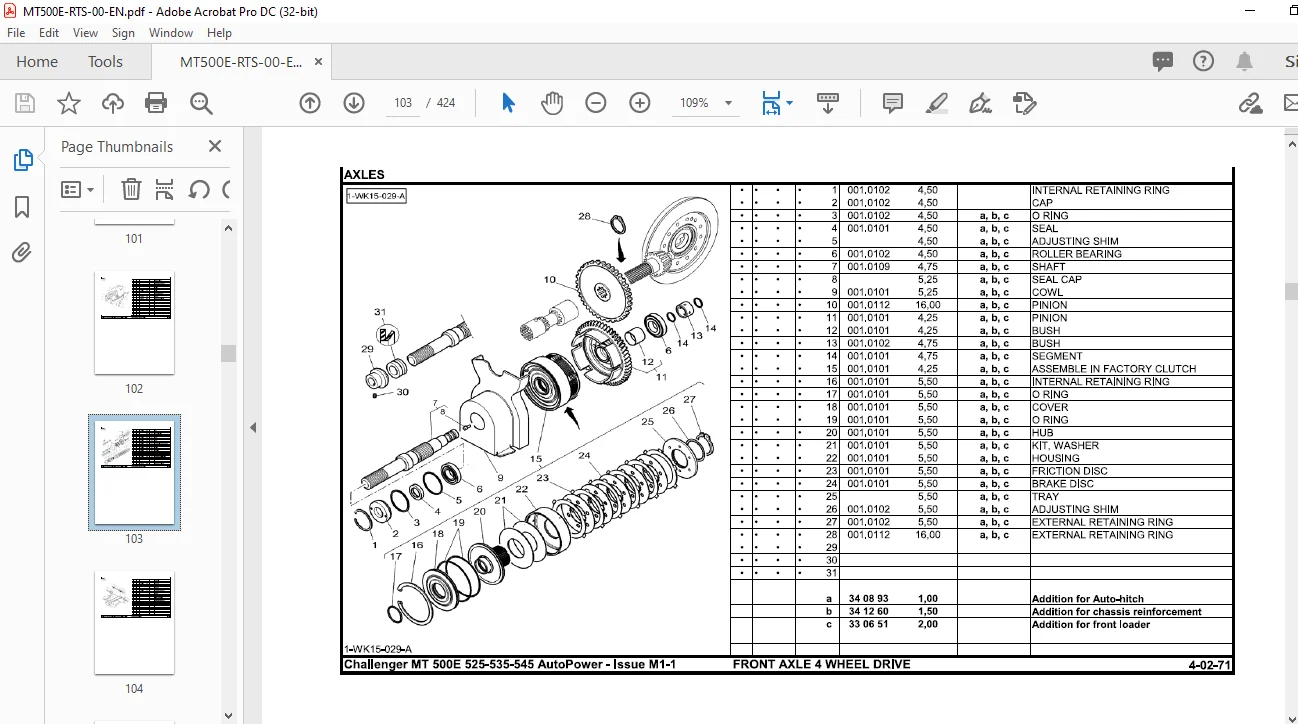Click the insert pages thumbnail toolbar icon
Screen dimensions: 1298x724
click(x=165, y=189)
